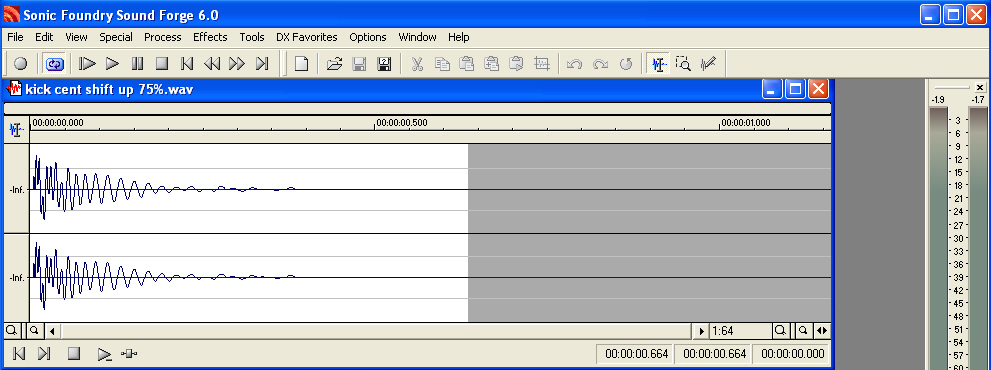Click the Record button in the transport toolbar
The width and height of the screenshot is (991, 370).
tap(21, 63)
